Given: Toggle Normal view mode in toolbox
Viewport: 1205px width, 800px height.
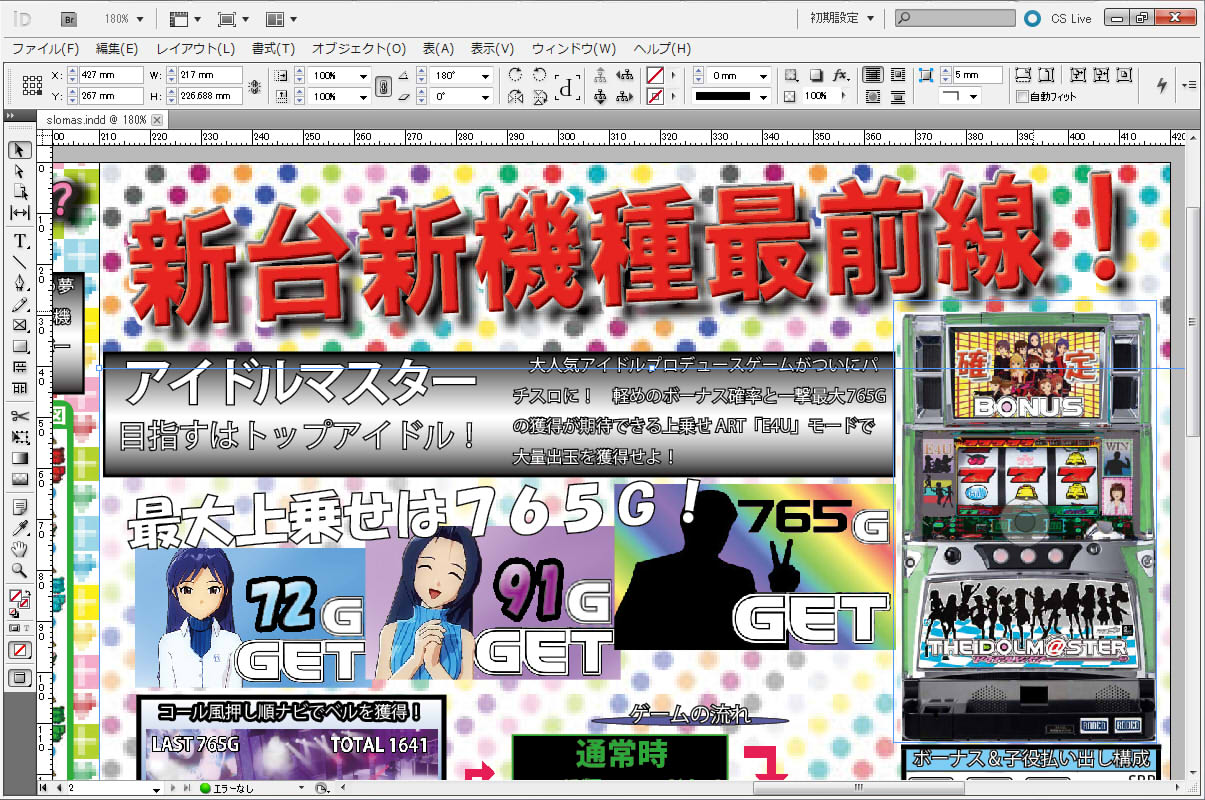Looking at the screenshot, I should point(19,677).
